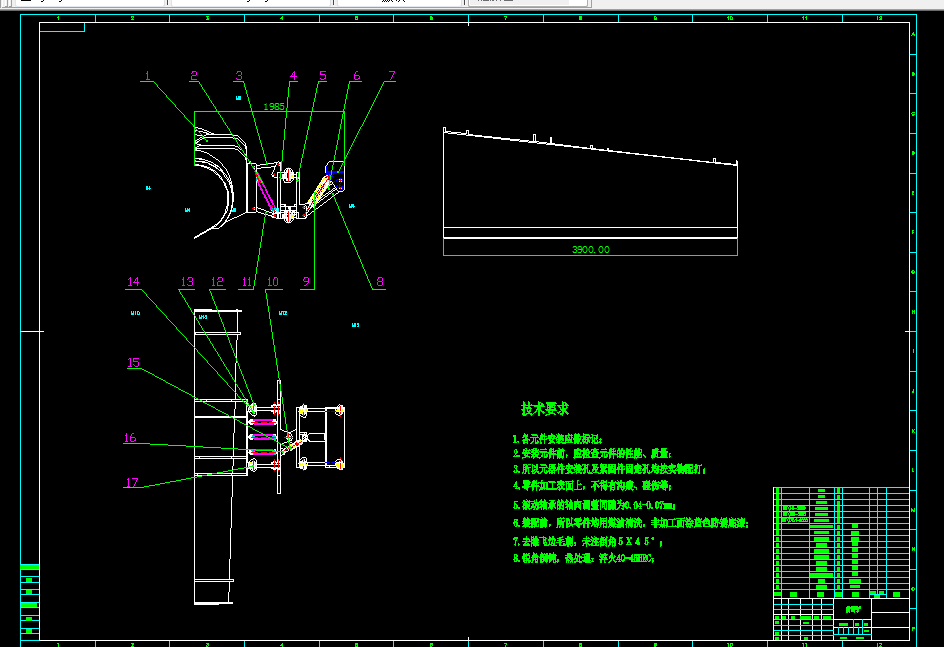Select the magenta part callout number 3

239,76
